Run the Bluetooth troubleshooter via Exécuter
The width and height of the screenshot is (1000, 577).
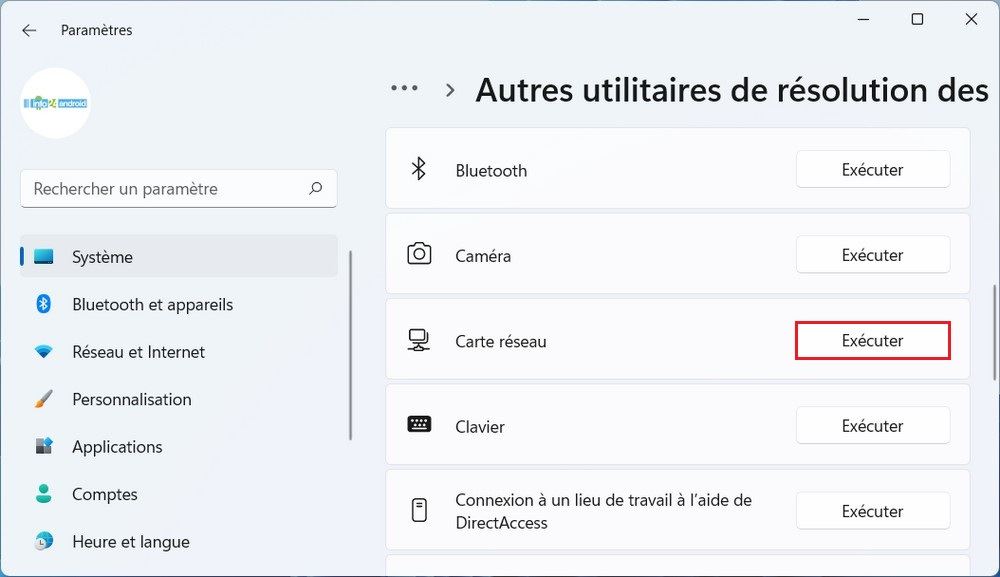pos(872,169)
